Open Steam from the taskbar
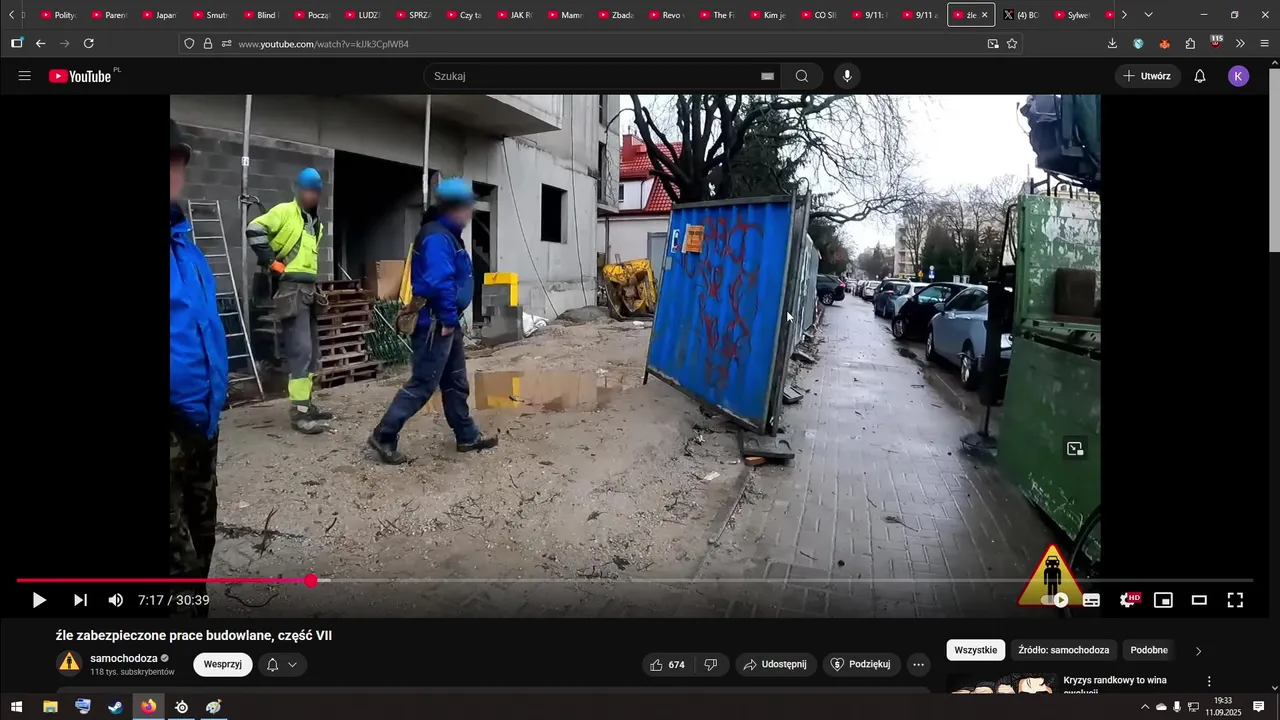This screenshot has height=720, width=1280. 116,707
